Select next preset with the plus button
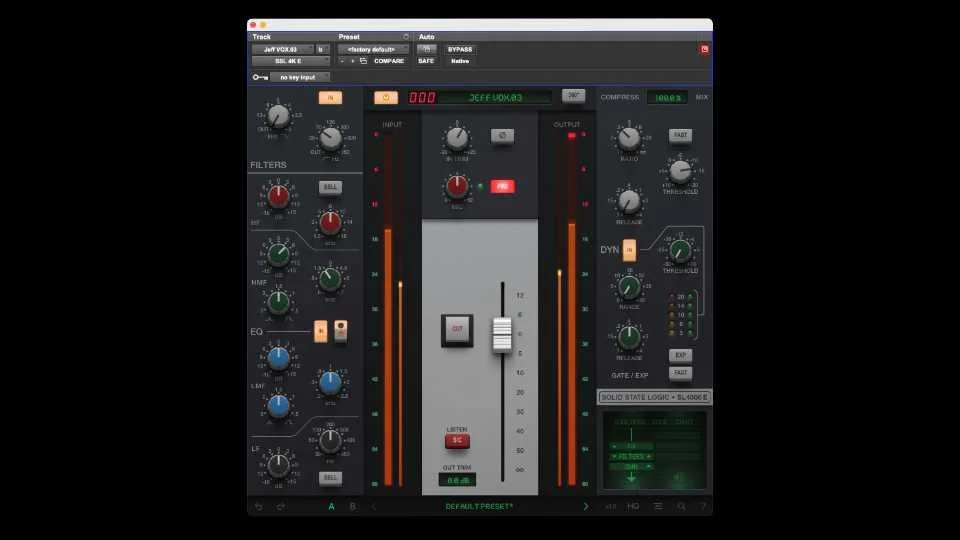 (x=353, y=61)
